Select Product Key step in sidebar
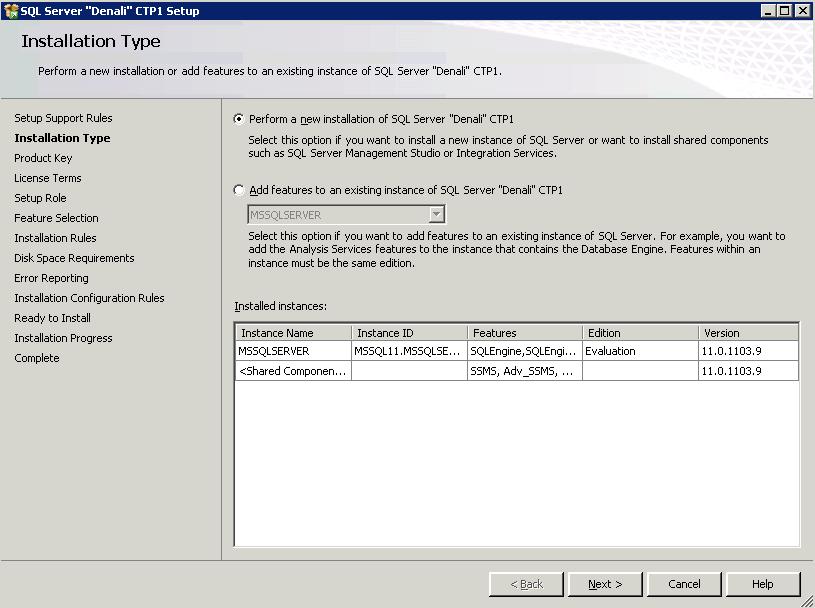This screenshot has width=815, height=608. click(43, 158)
